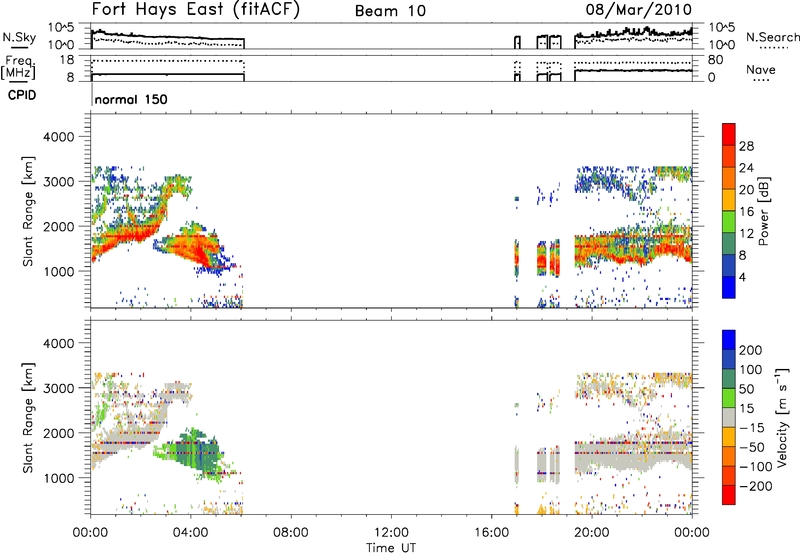
Task: Click the date '08/Mar/2010'
Action: (x=638, y=9)
